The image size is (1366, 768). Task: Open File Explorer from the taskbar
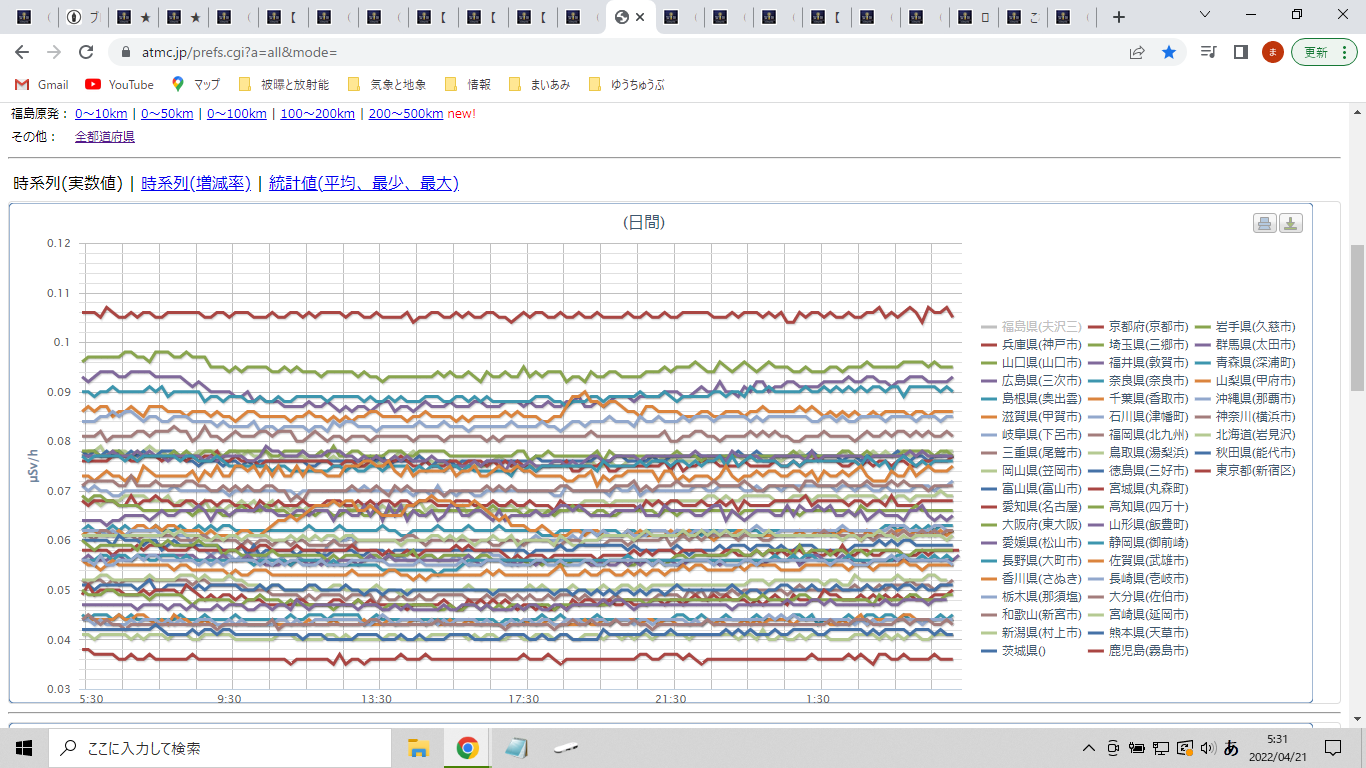pos(418,747)
